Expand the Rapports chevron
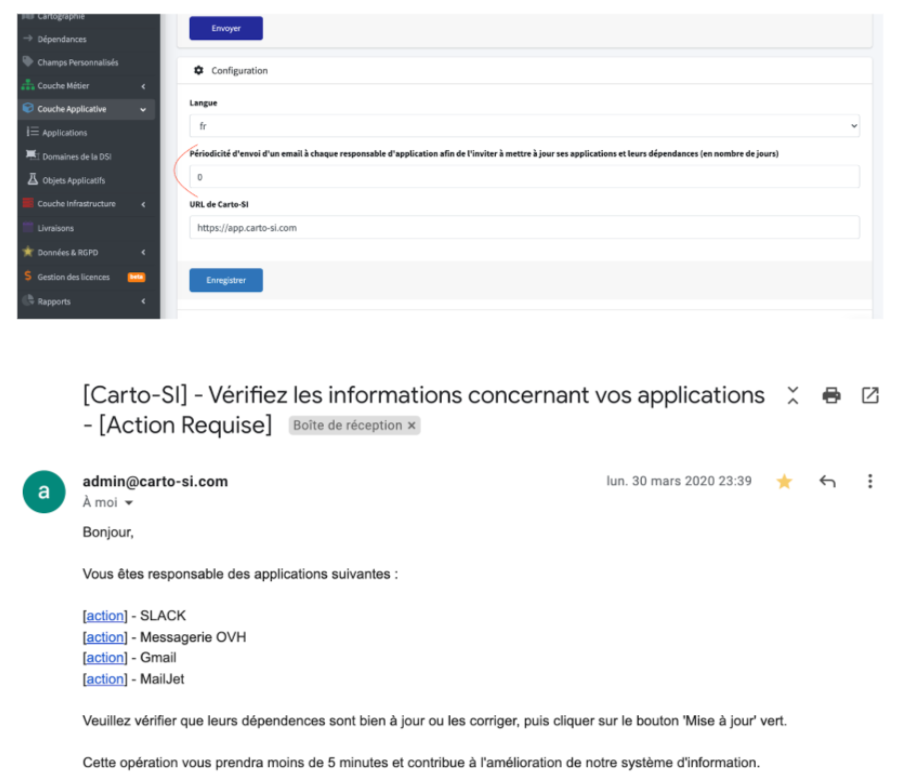The image size is (900, 773). coord(143,301)
